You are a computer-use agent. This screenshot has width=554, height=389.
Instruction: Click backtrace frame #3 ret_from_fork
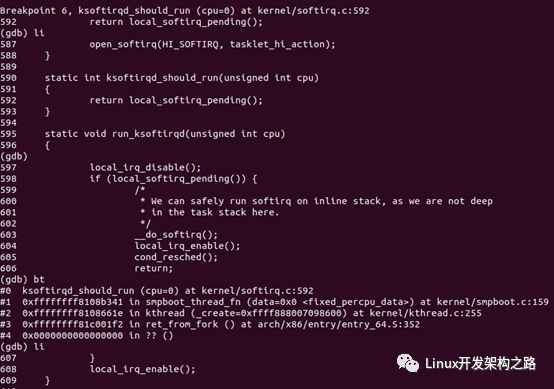(x=210, y=325)
